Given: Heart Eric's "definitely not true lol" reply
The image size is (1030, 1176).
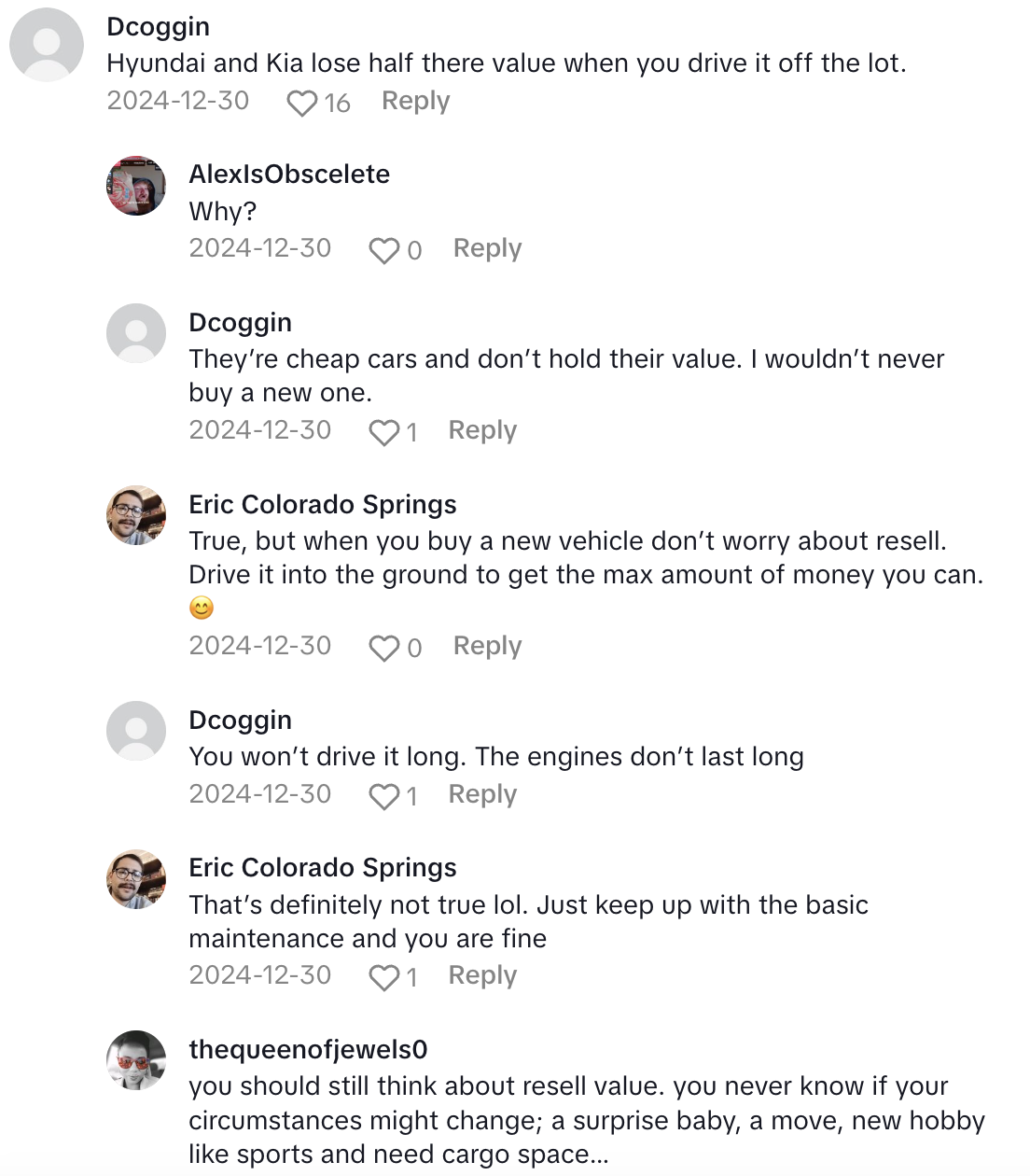Looking at the screenshot, I should (383, 977).
